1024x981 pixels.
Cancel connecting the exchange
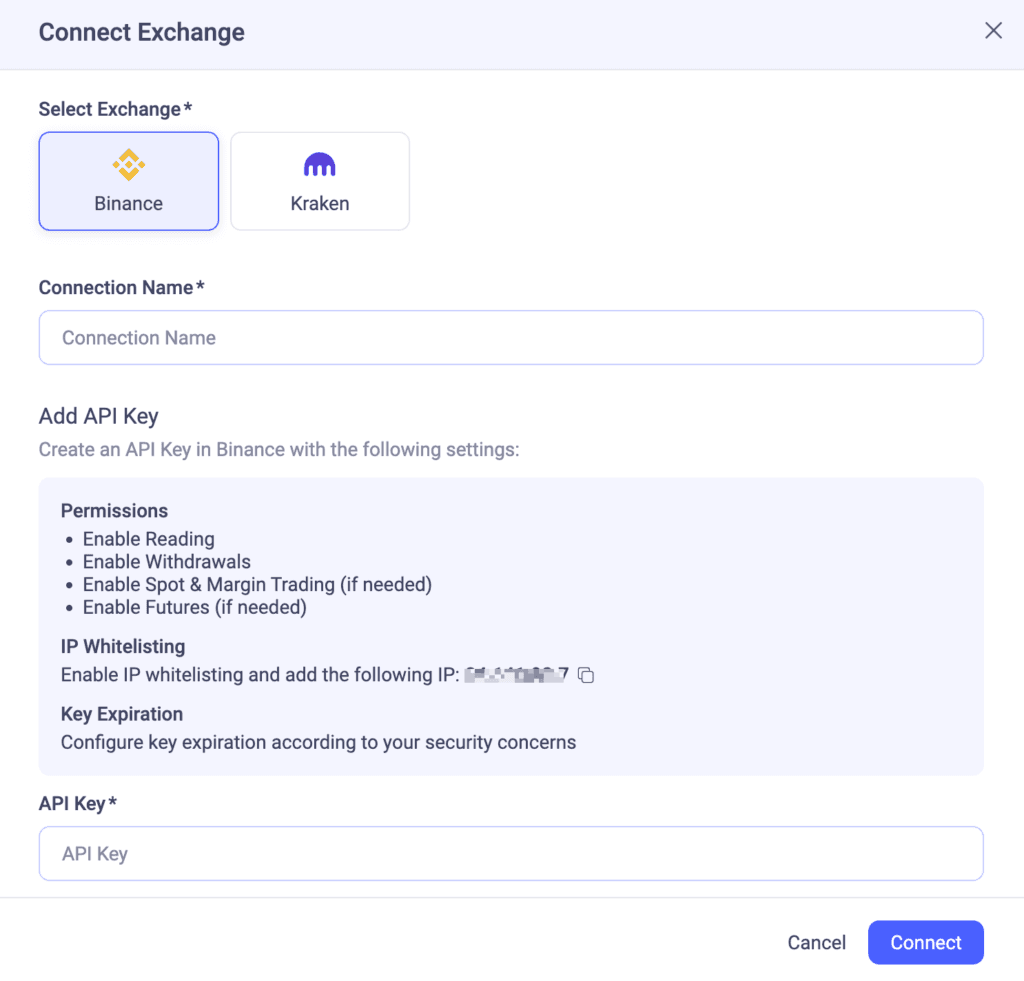tap(816, 942)
